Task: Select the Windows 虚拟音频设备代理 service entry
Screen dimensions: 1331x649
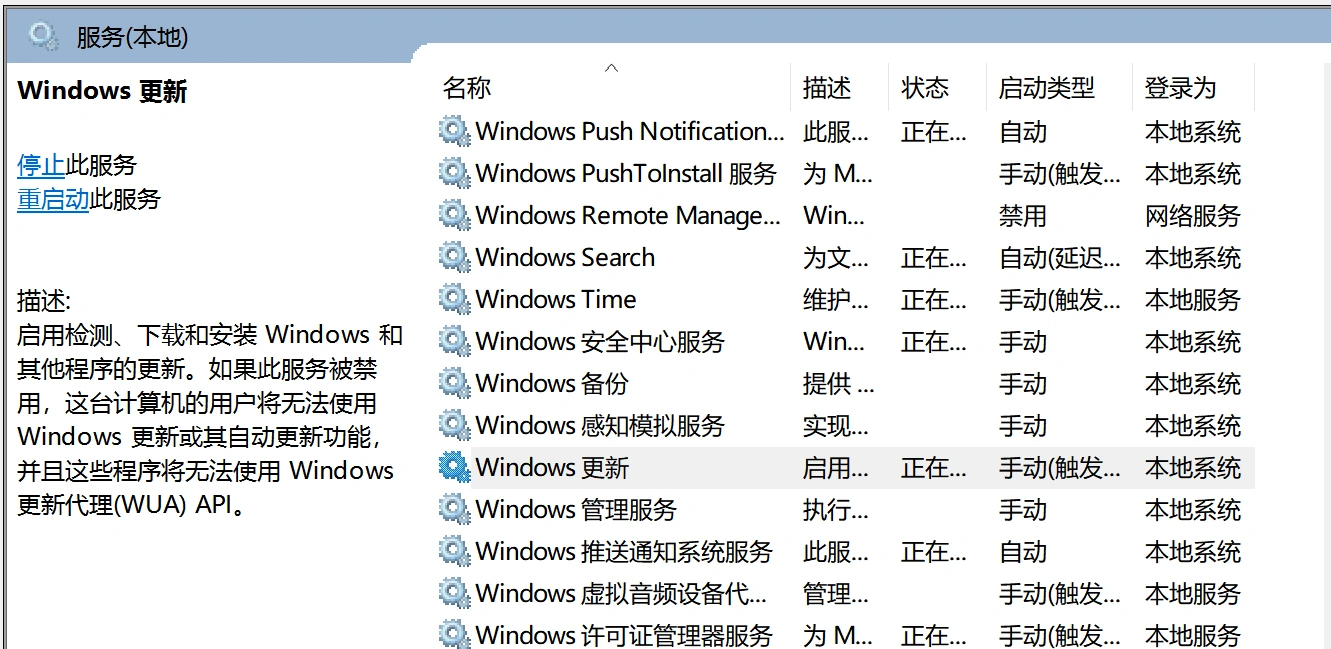Action: click(620, 593)
